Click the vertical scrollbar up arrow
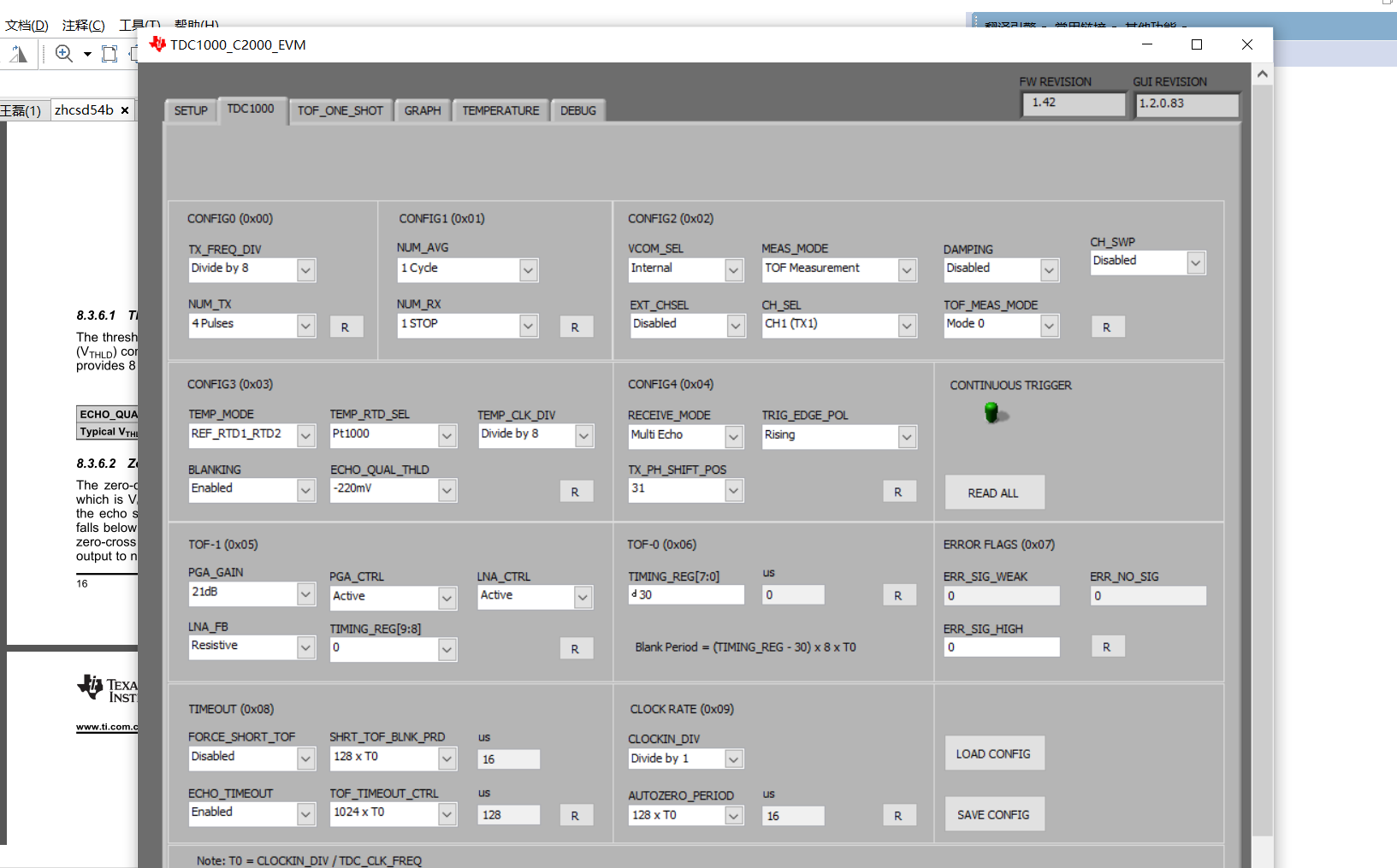The image size is (1397, 868). [1263, 74]
